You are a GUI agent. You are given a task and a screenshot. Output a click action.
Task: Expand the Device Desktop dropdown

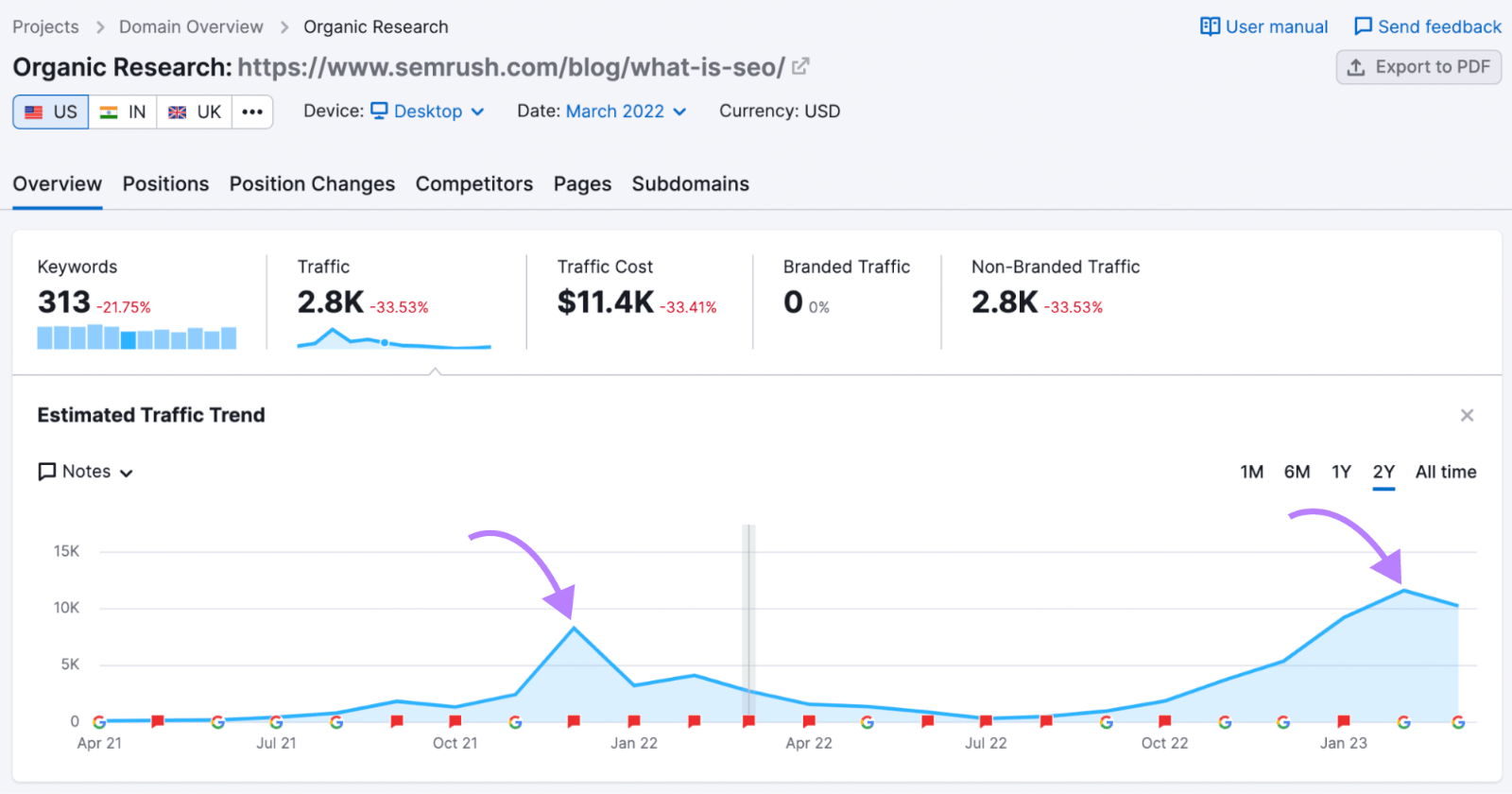click(x=427, y=112)
